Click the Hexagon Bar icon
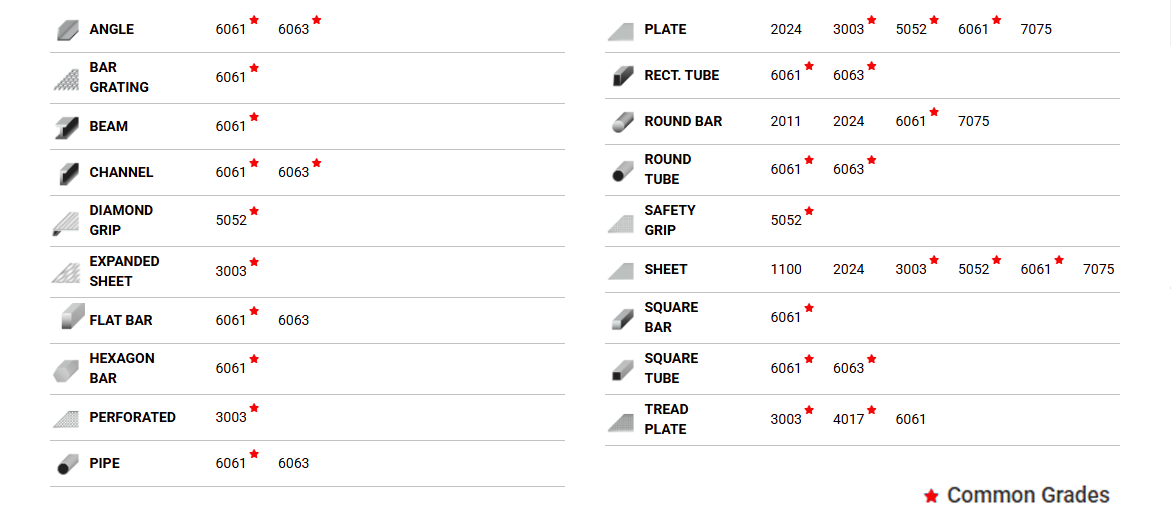The width and height of the screenshot is (1171, 531). tap(66, 369)
